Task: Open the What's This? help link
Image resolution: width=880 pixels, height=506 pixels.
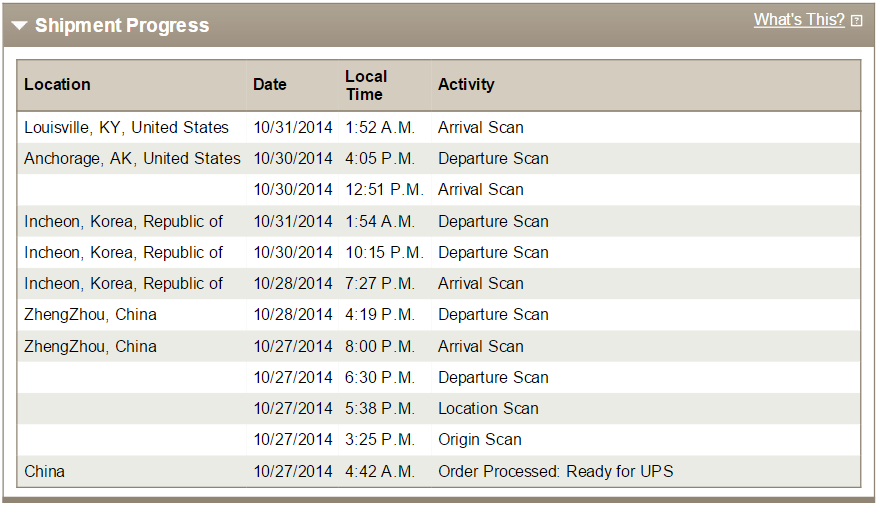Action: coord(799,20)
